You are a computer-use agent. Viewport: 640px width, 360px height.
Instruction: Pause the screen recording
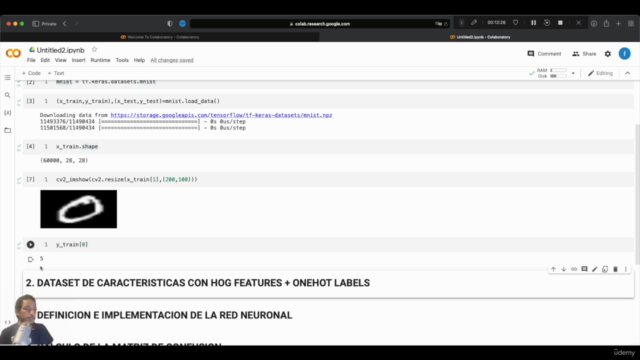point(533,23)
